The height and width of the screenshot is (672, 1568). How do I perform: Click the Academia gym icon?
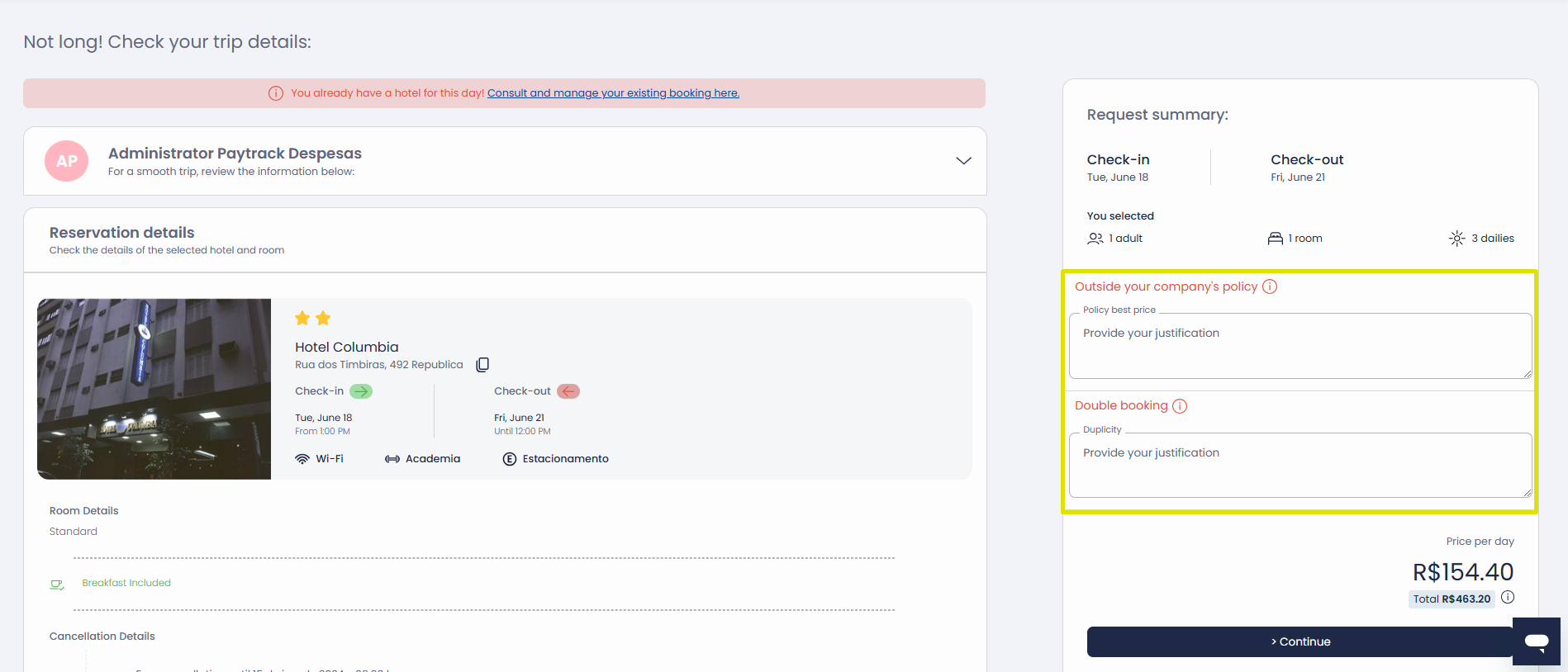392,459
